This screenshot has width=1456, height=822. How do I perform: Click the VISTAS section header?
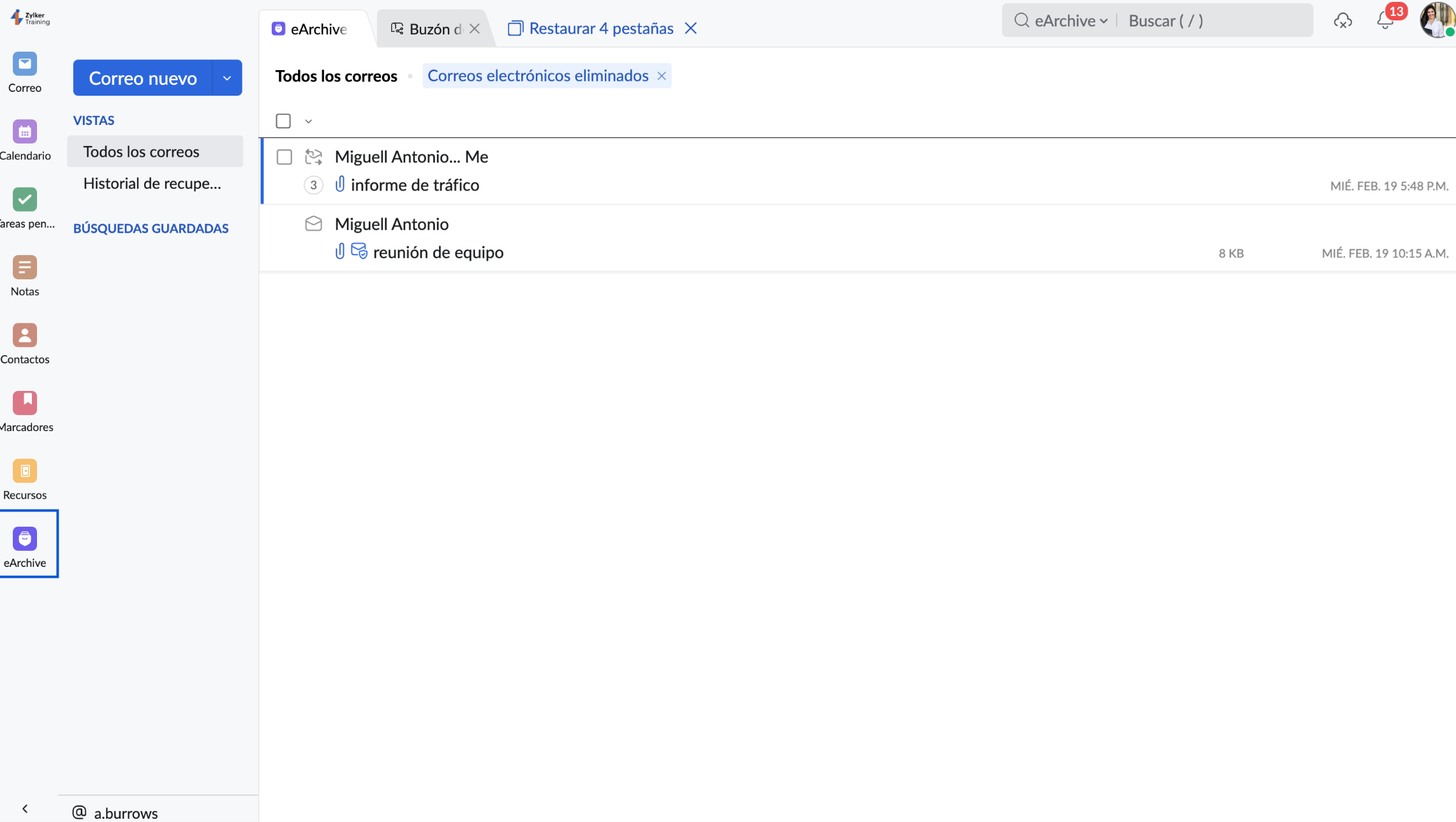94,121
